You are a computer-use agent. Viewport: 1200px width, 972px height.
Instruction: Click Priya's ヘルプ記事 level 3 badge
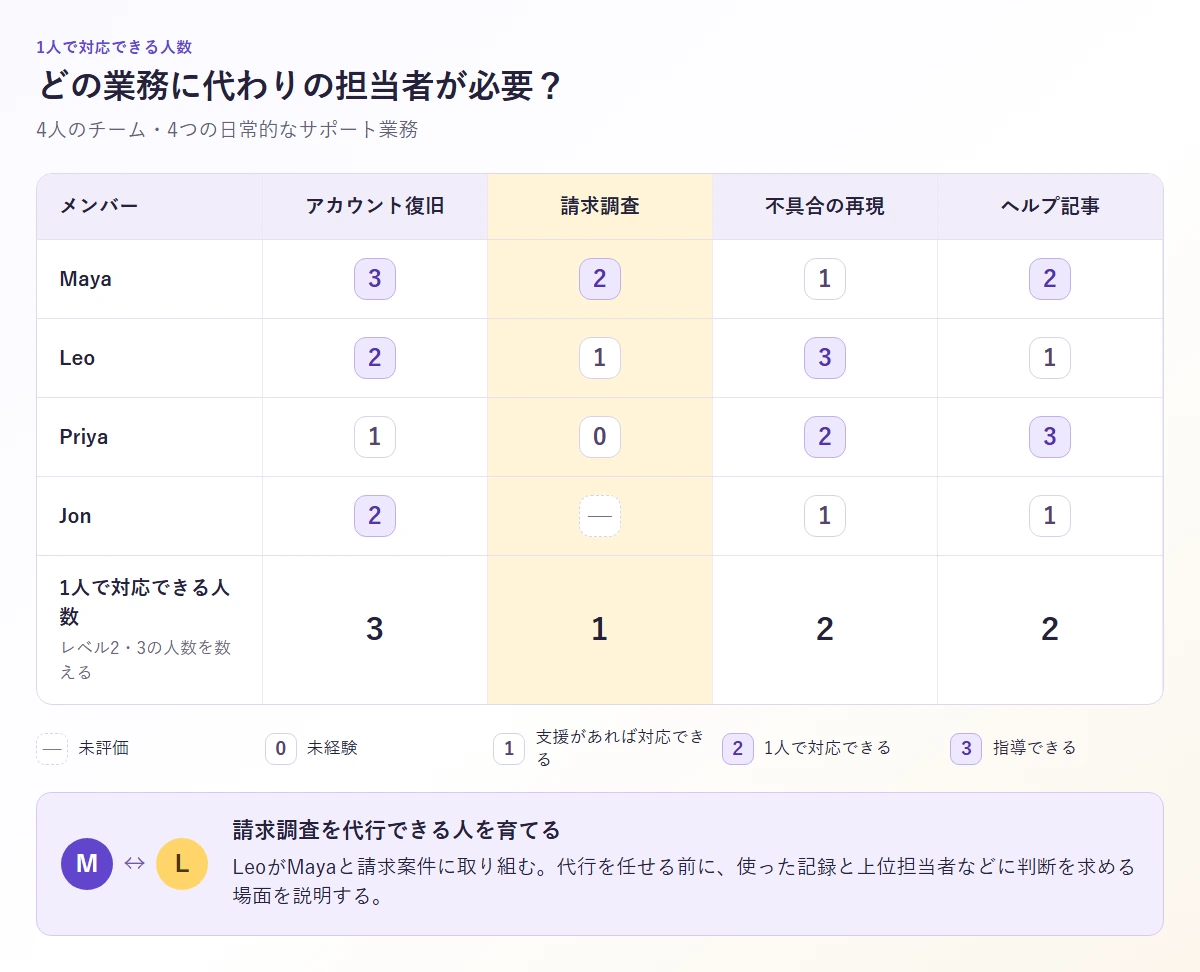pos(1050,437)
